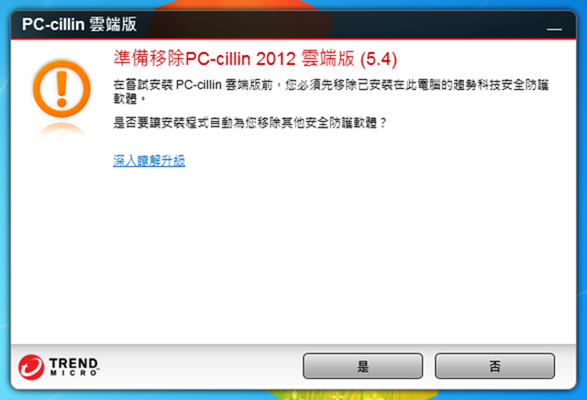Click the wrapped text line 軟體。
This screenshot has height=400, width=587.
tap(129, 99)
